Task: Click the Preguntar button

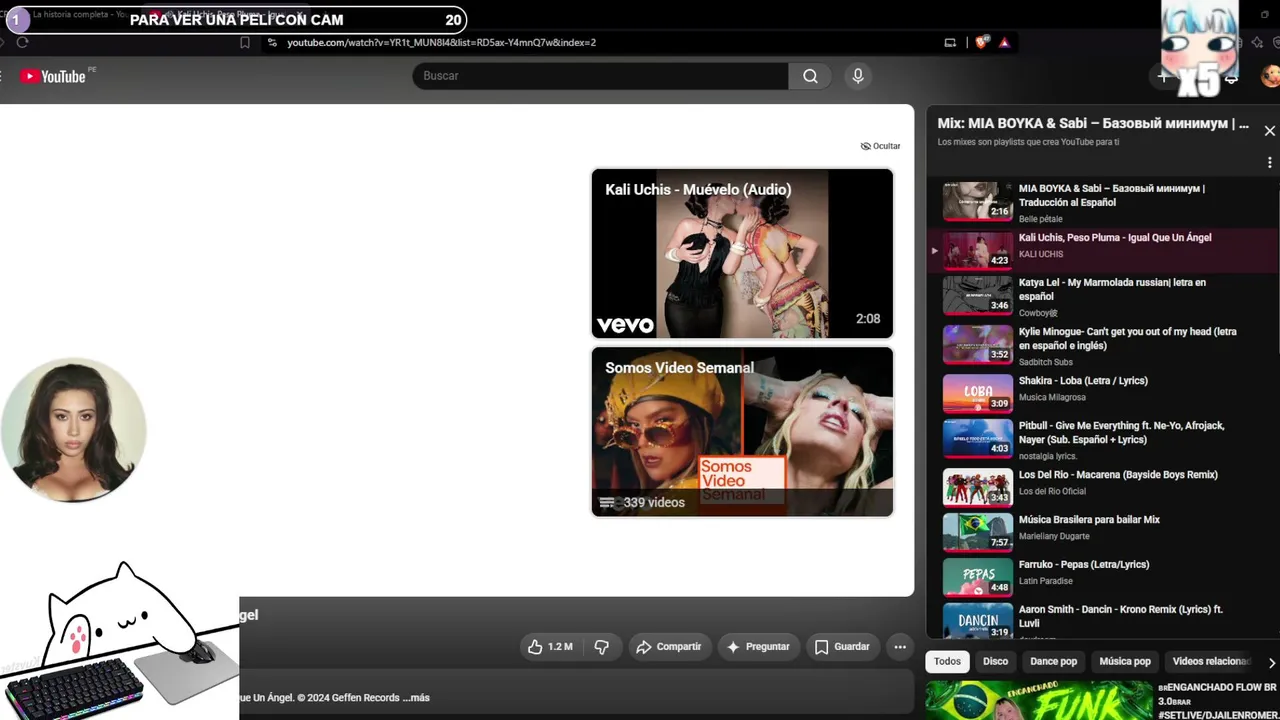Action: pos(757,647)
